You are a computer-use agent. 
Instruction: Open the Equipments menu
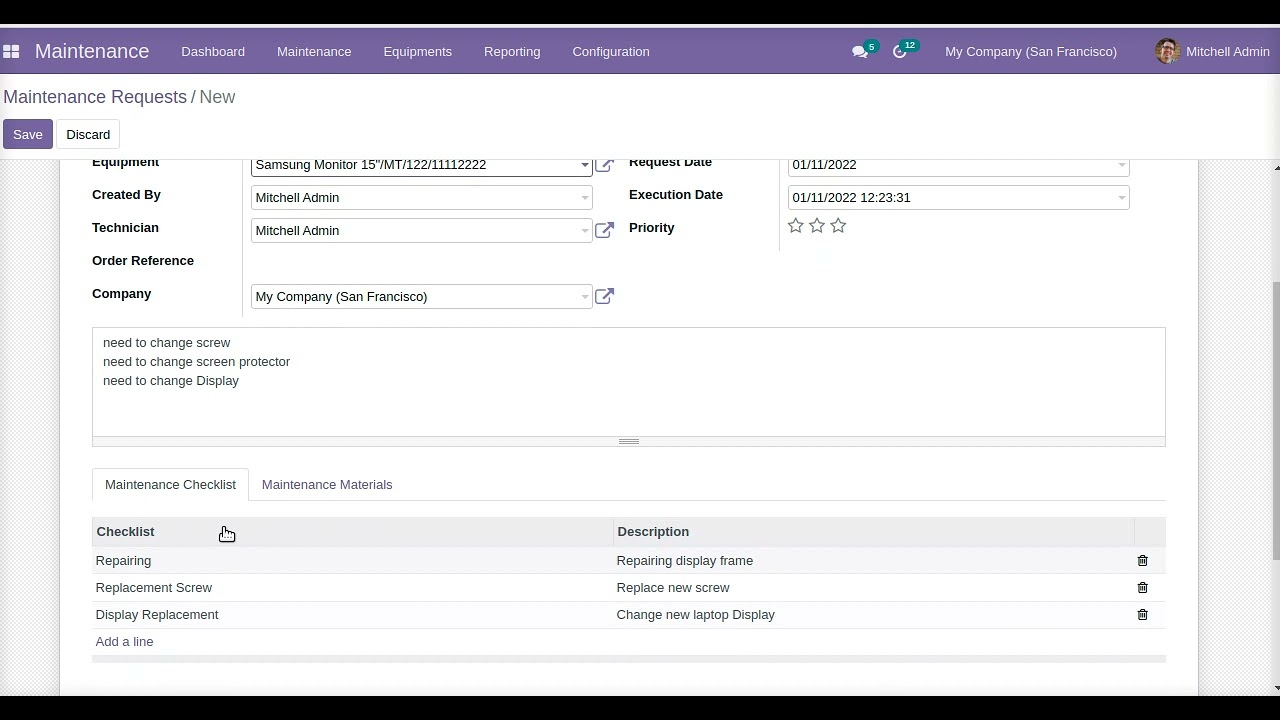click(418, 51)
